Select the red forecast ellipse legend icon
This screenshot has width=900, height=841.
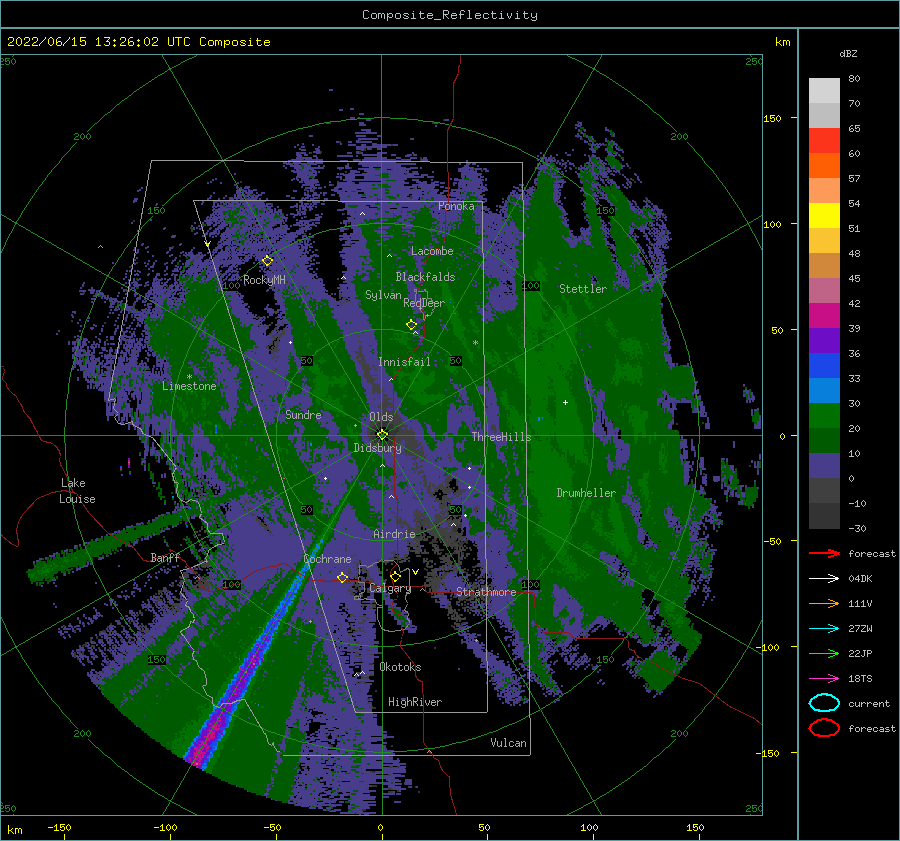point(824,728)
